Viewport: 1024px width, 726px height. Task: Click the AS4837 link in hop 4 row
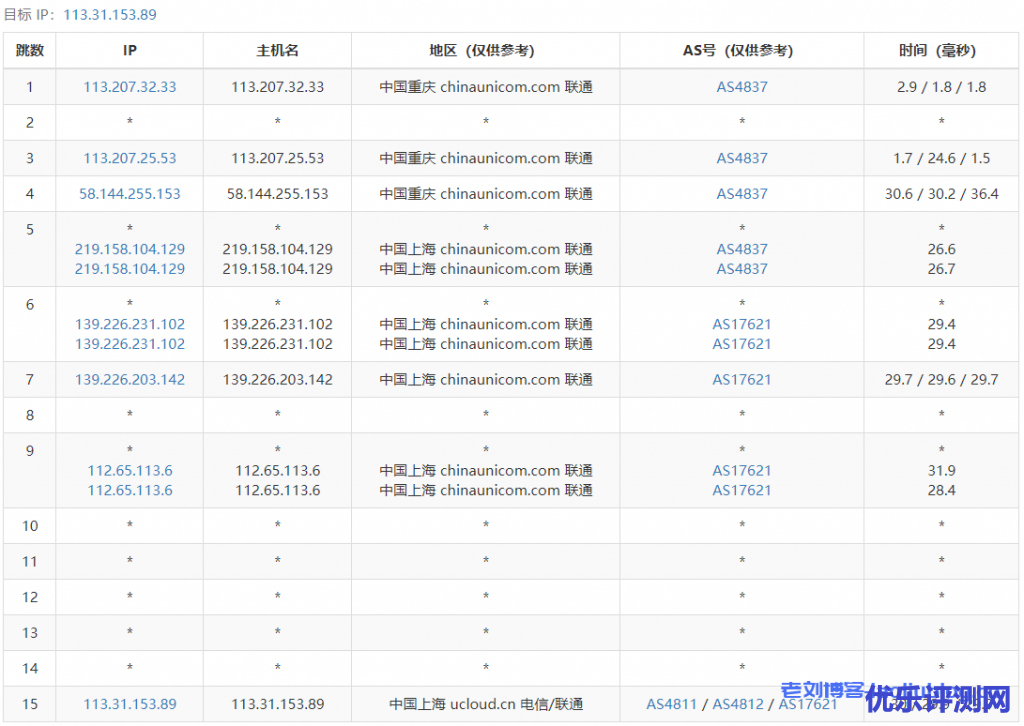pos(742,194)
